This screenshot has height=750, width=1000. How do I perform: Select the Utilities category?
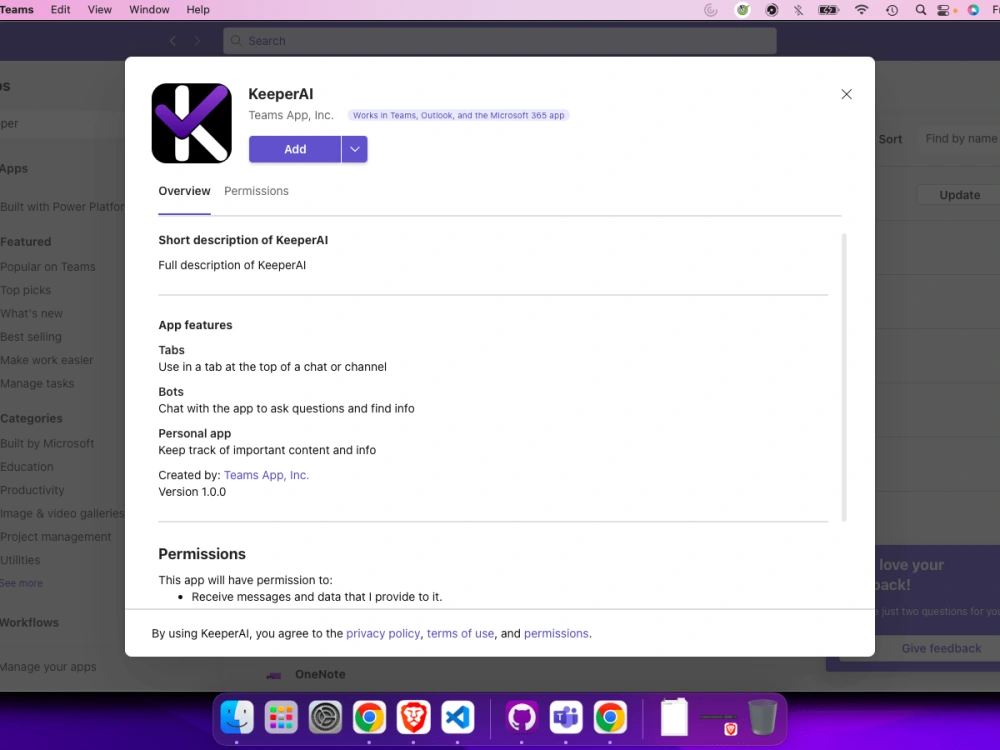tap(20, 560)
